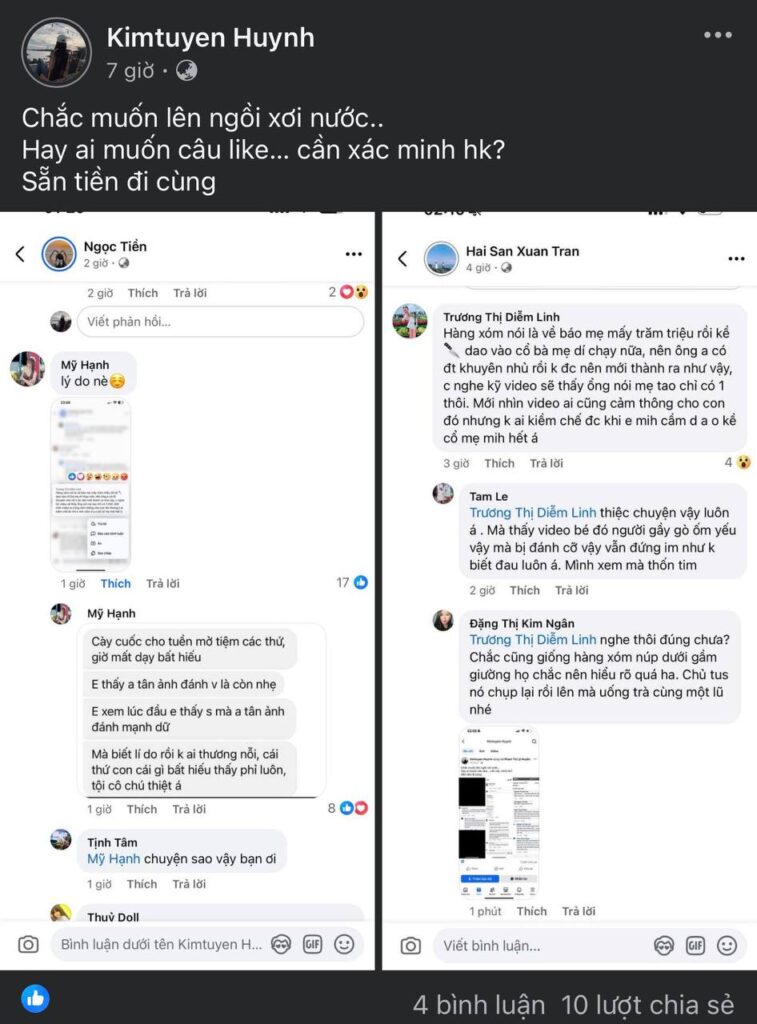This screenshot has width=757, height=1024.
Task: Tap camera icon in left comment bar
Action: coord(29,944)
